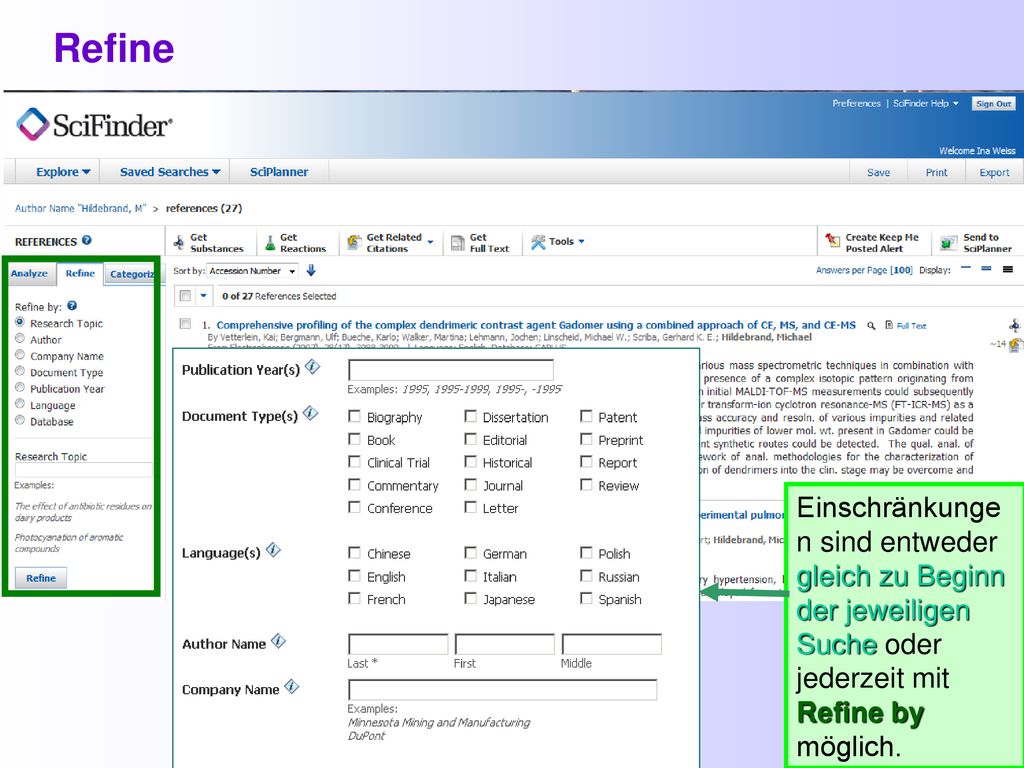Click the Refine by help icon
Screen dimensions: 1024x768
pyautogui.click(x=72, y=306)
